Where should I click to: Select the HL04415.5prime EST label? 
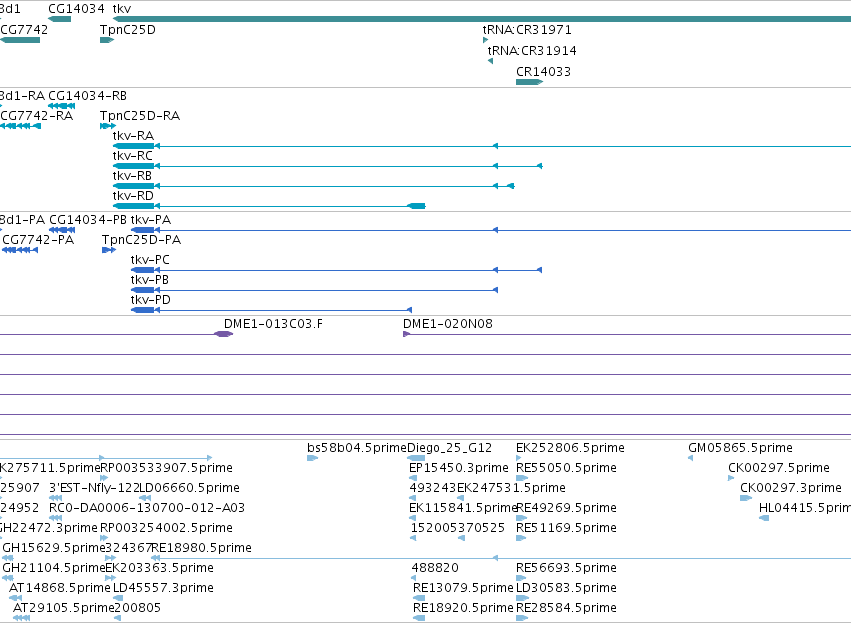click(x=805, y=508)
